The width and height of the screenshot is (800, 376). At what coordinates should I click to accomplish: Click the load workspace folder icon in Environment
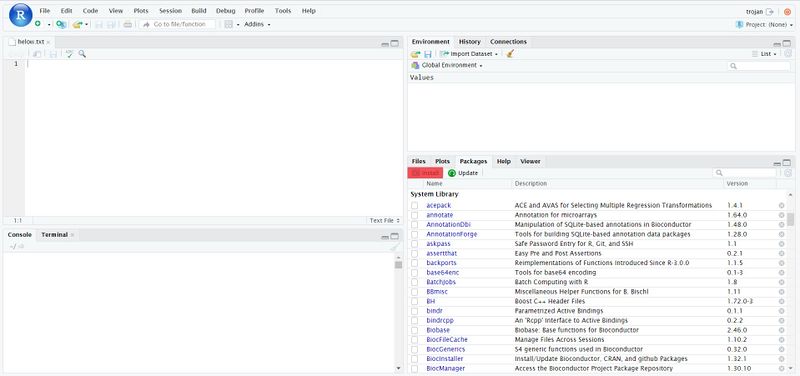click(x=415, y=54)
